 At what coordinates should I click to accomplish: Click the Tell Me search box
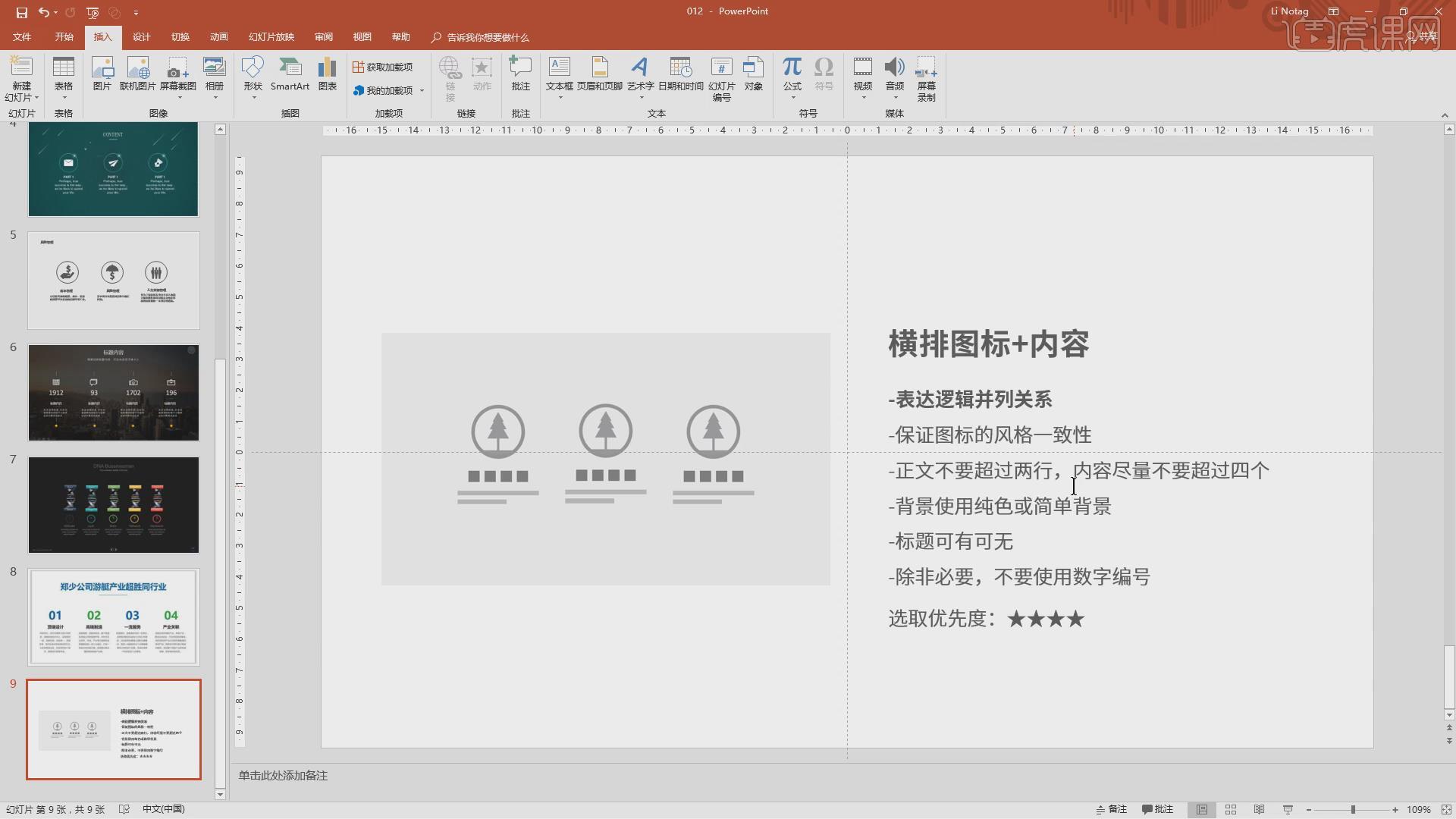(480, 37)
